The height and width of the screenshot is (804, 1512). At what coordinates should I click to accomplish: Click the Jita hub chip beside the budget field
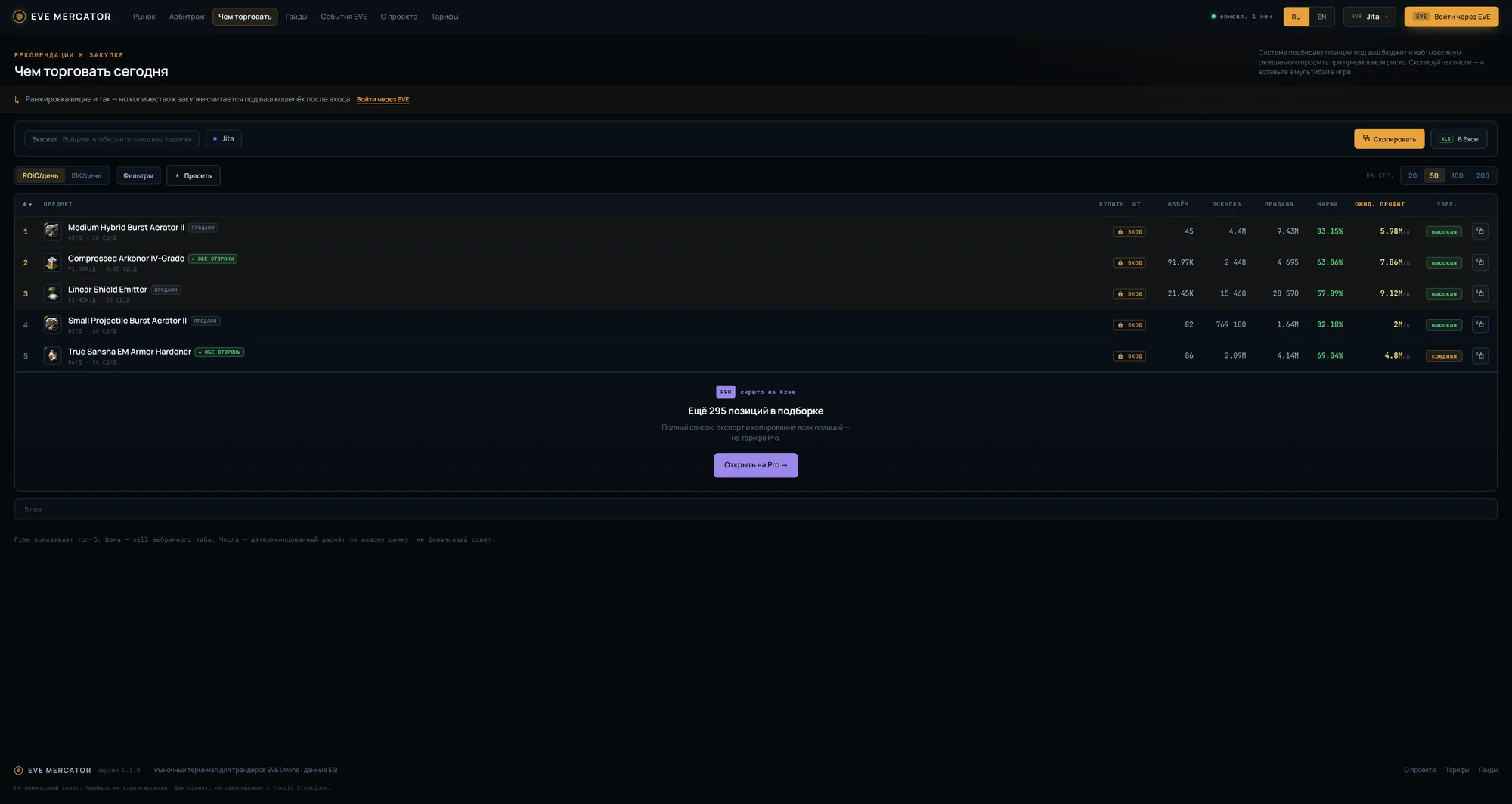(x=224, y=138)
